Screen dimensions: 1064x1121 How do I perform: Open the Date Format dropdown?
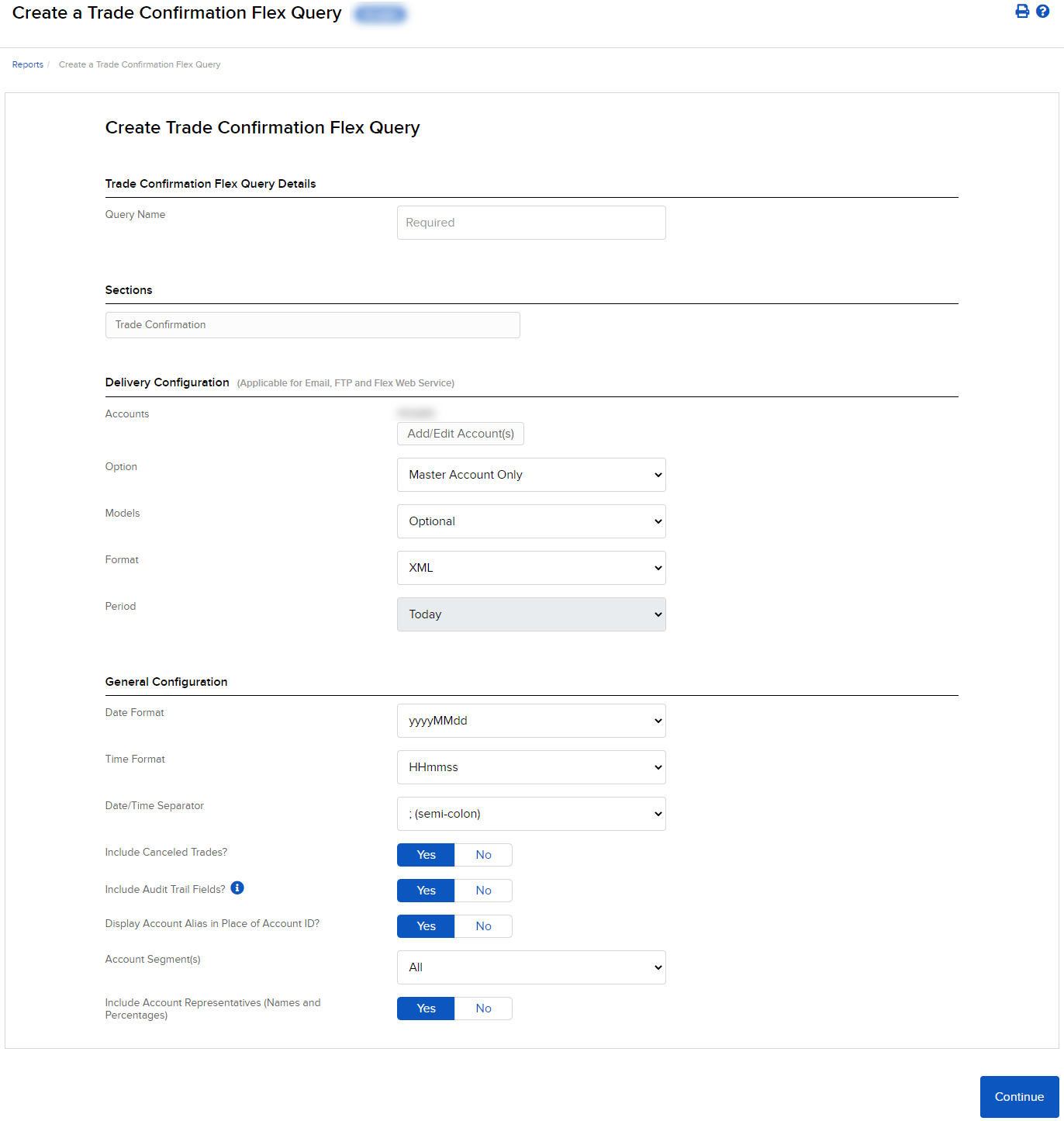coord(530,720)
